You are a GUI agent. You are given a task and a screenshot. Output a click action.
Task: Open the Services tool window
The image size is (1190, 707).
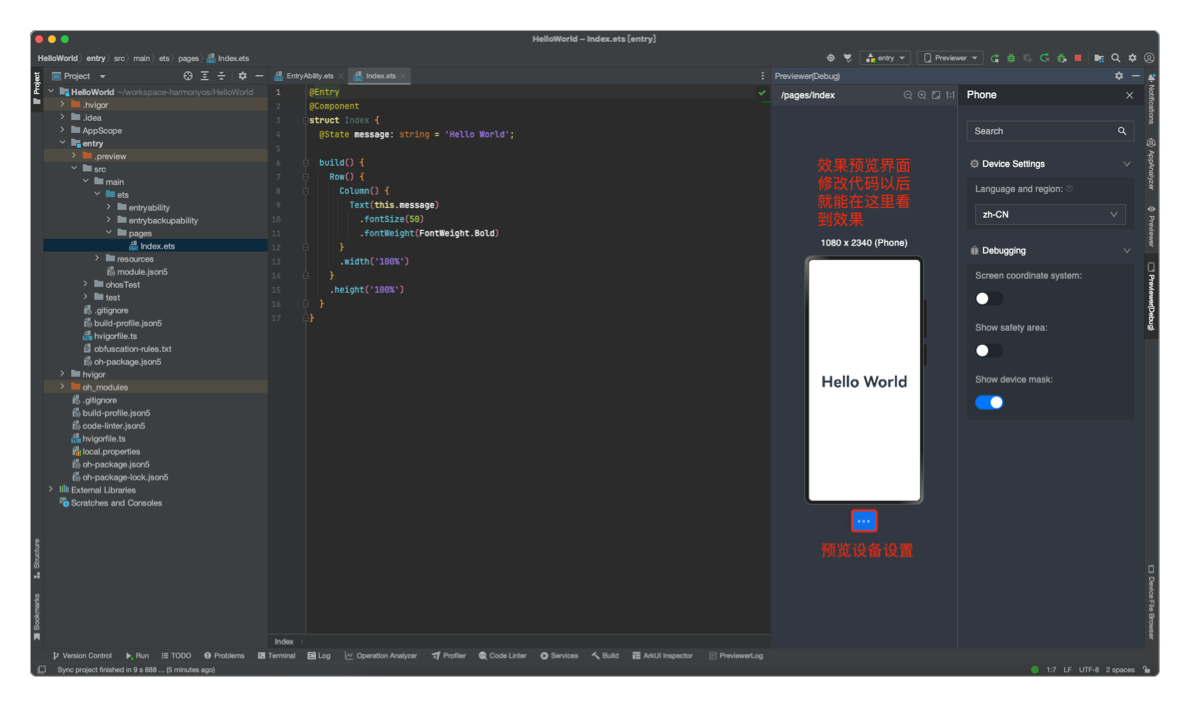pos(559,655)
